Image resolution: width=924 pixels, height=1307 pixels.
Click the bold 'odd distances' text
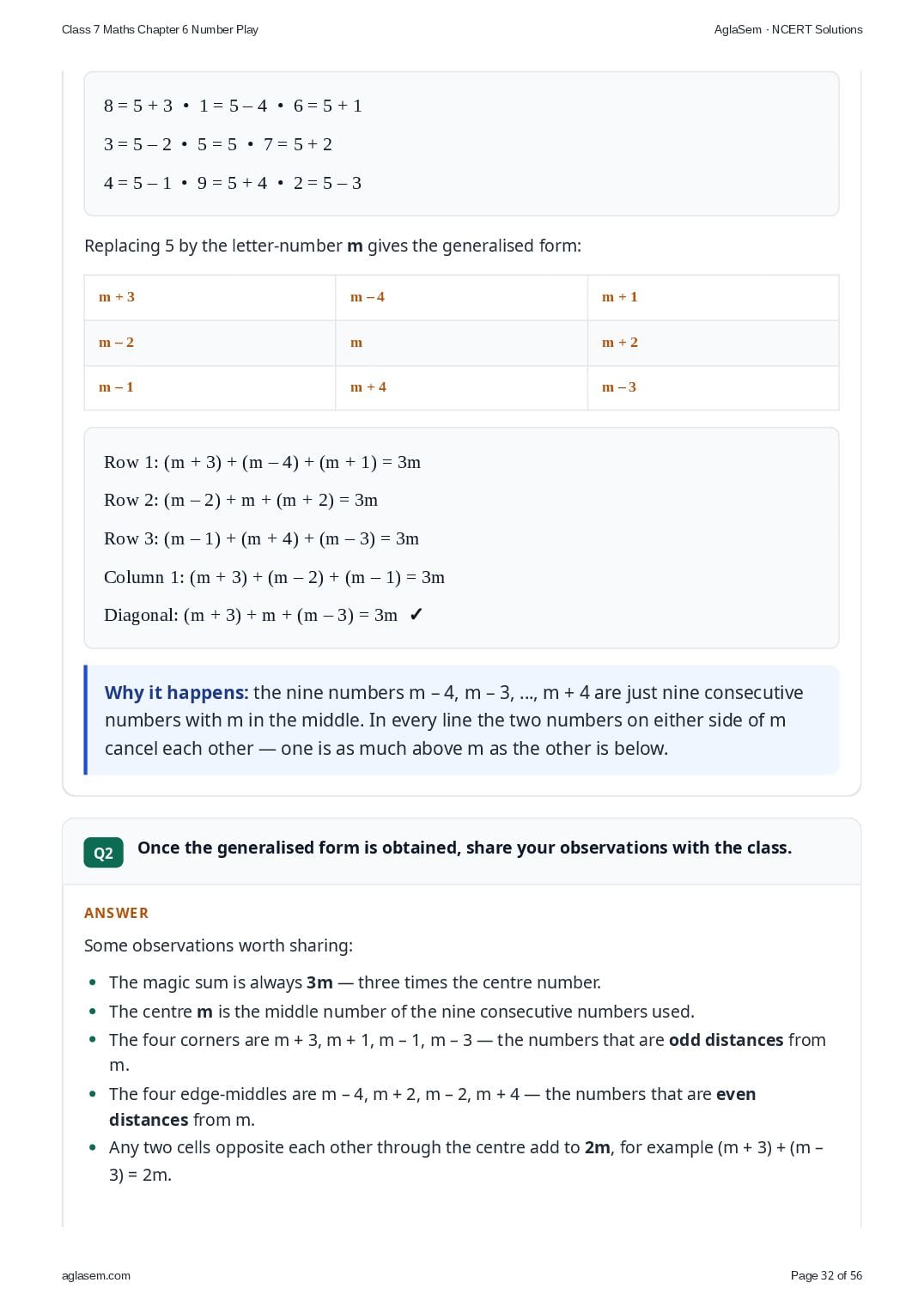click(726, 1040)
